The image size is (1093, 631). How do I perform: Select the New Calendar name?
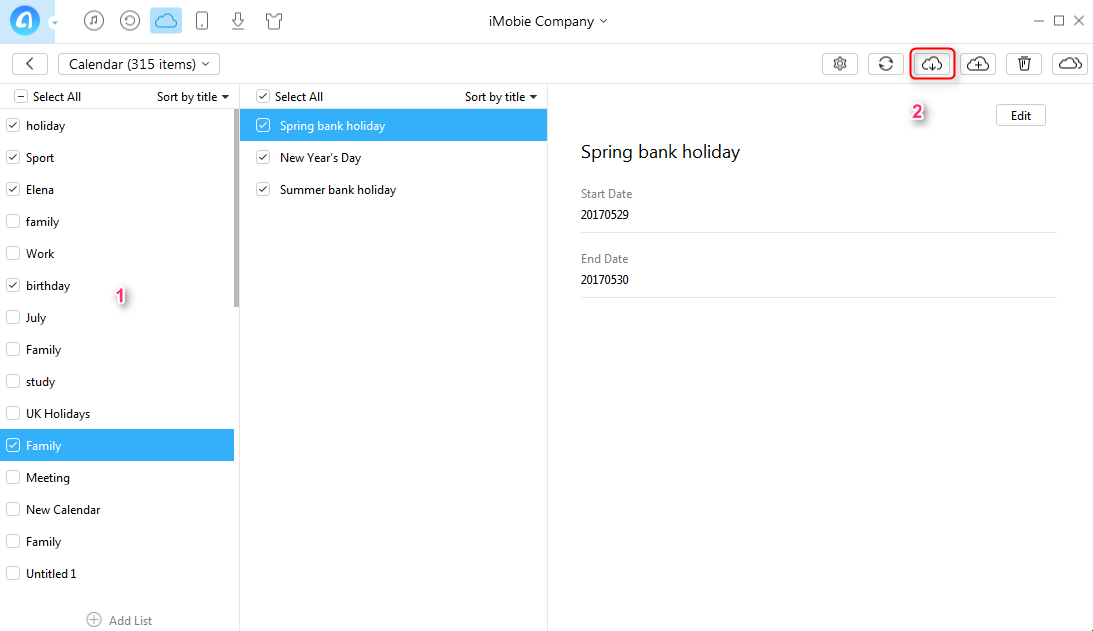(x=63, y=510)
